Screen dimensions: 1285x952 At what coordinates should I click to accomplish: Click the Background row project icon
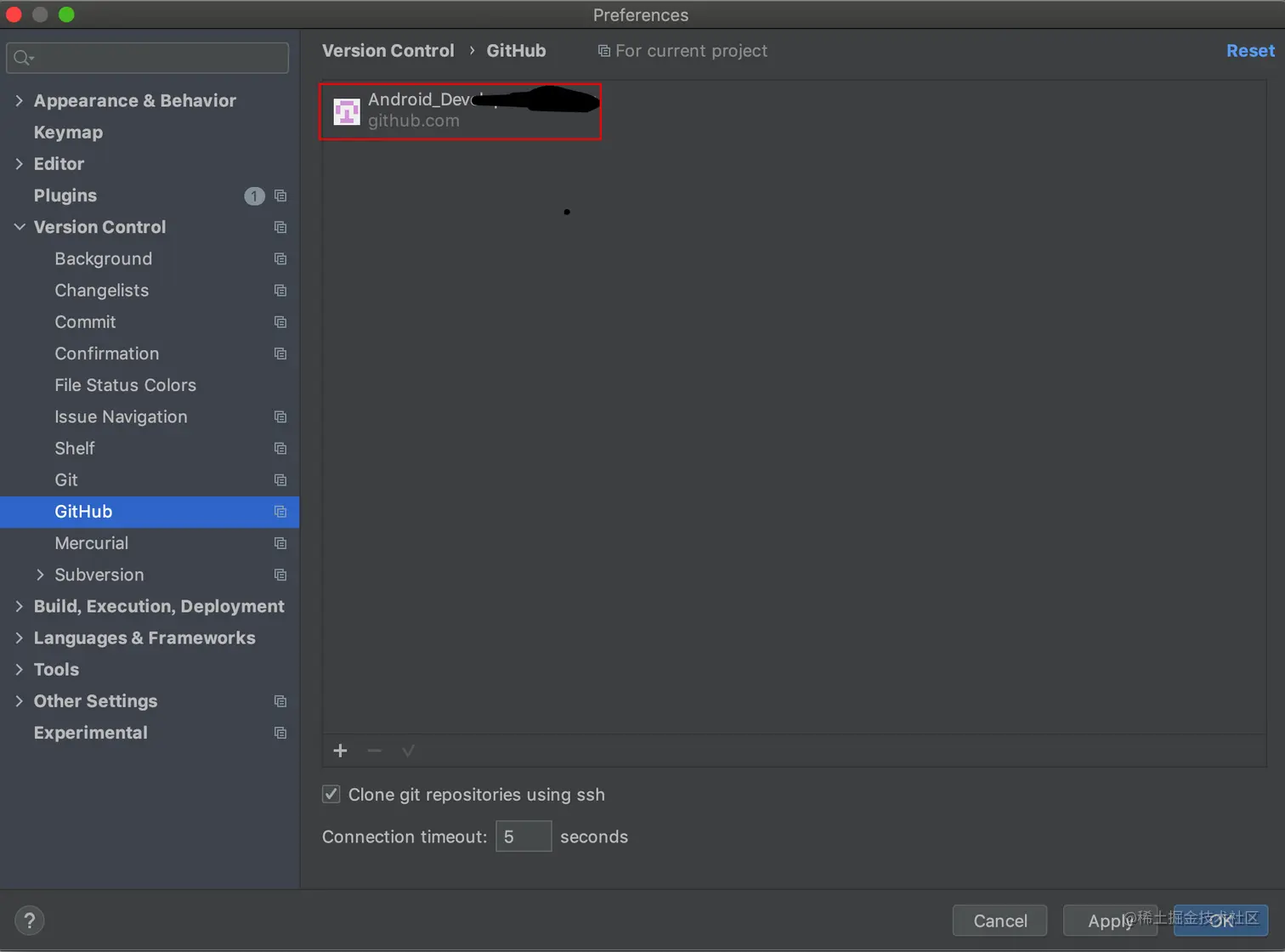coord(280,258)
